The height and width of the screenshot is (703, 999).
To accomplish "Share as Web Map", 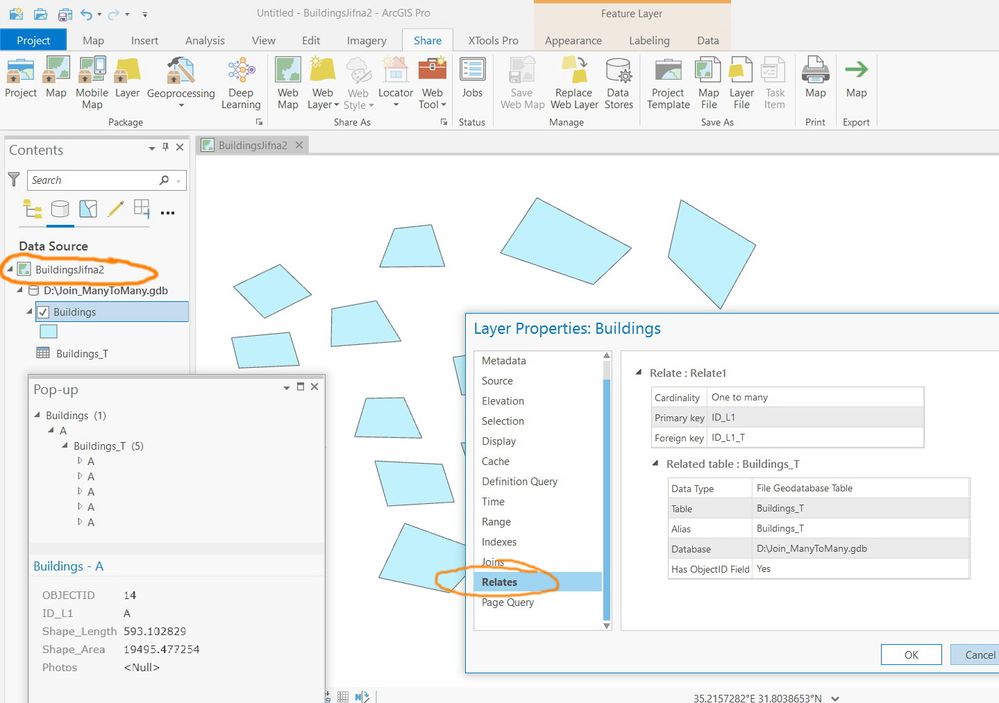I will click(288, 83).
